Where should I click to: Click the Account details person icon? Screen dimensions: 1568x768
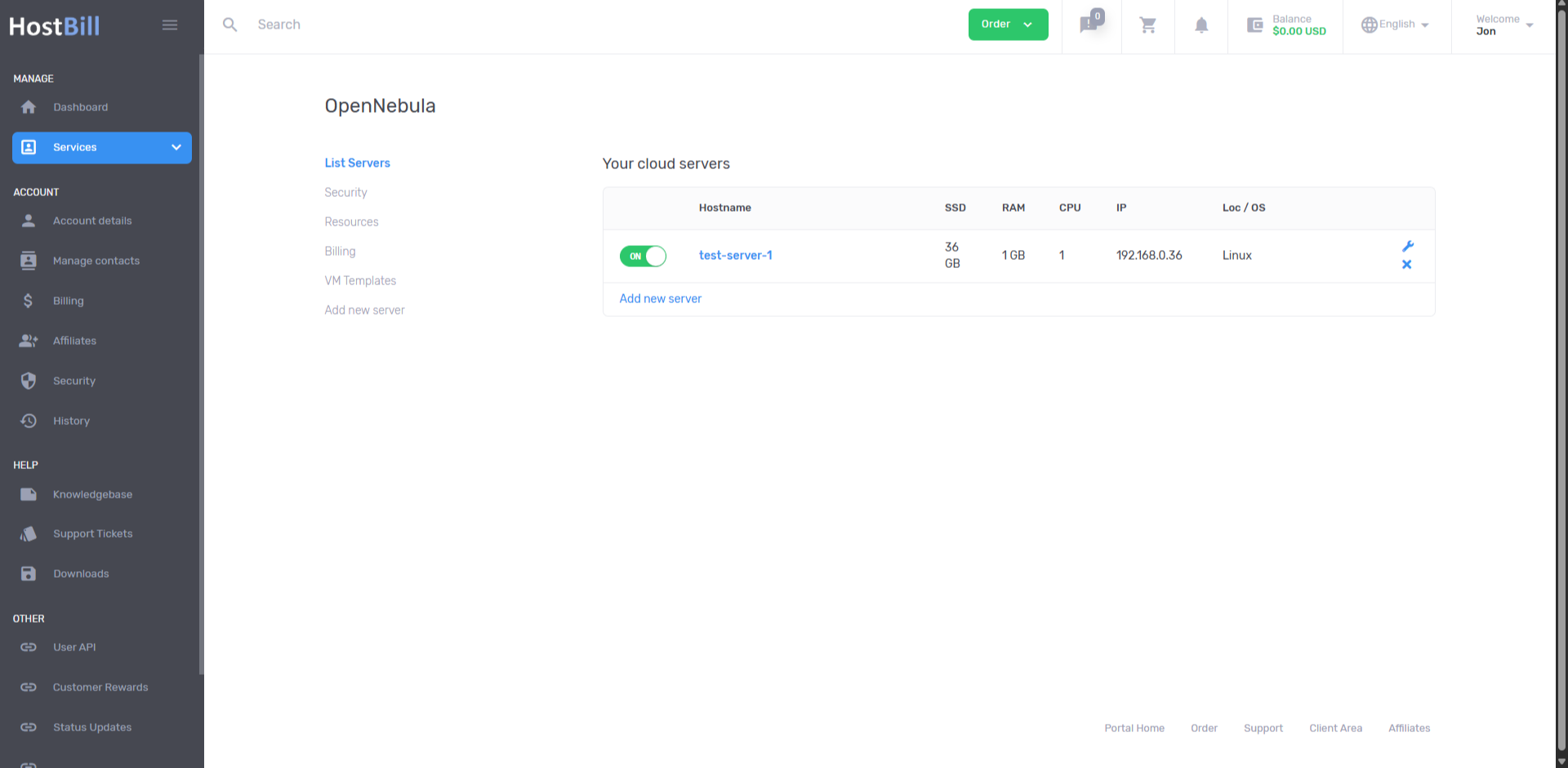point(29,221)
